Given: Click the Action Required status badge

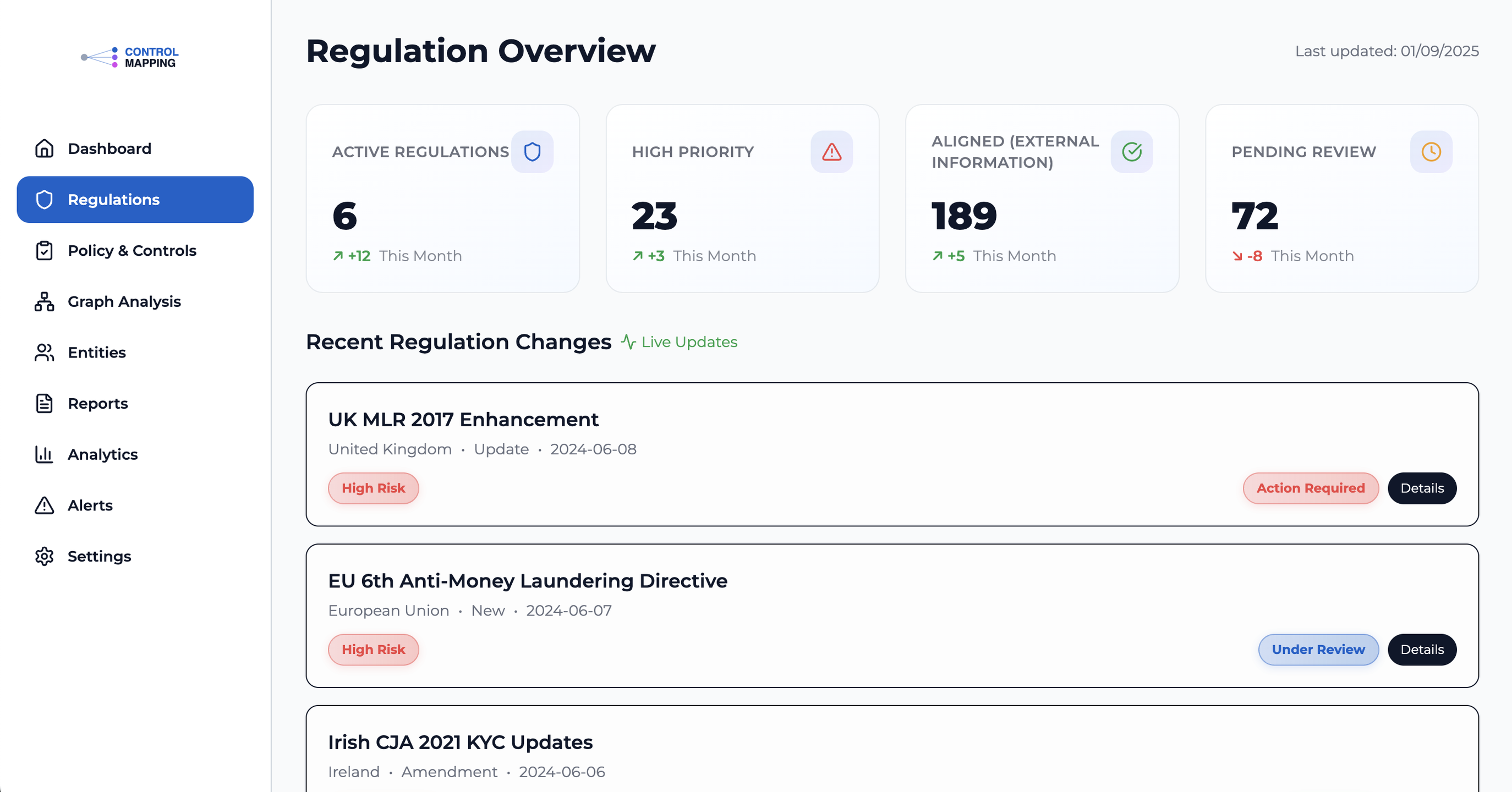Looking at the screenshot, I should pyautogui.click(x=1310, y=488).
